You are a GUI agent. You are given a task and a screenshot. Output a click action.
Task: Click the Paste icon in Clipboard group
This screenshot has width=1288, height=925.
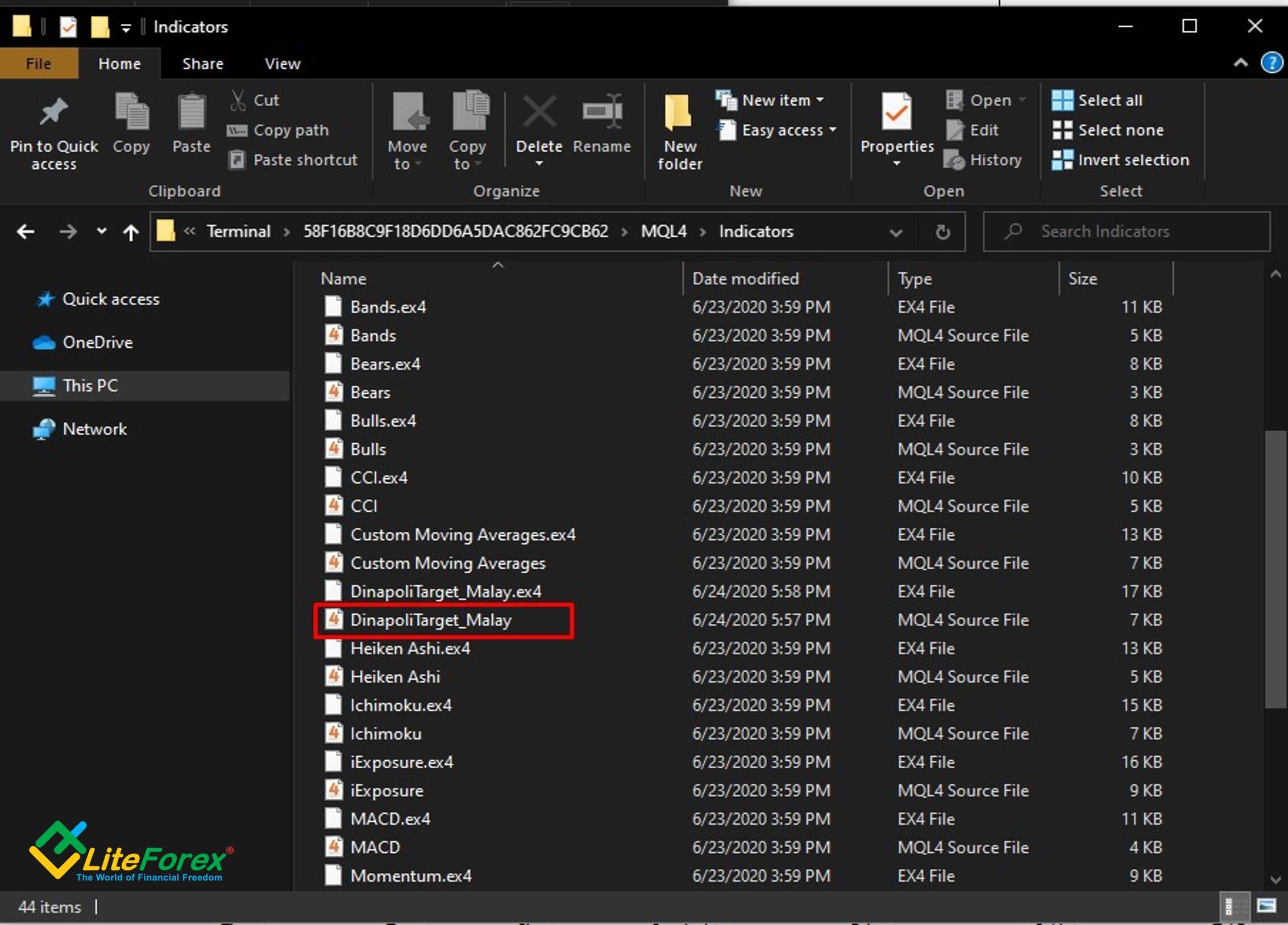(x=191, y=113)
